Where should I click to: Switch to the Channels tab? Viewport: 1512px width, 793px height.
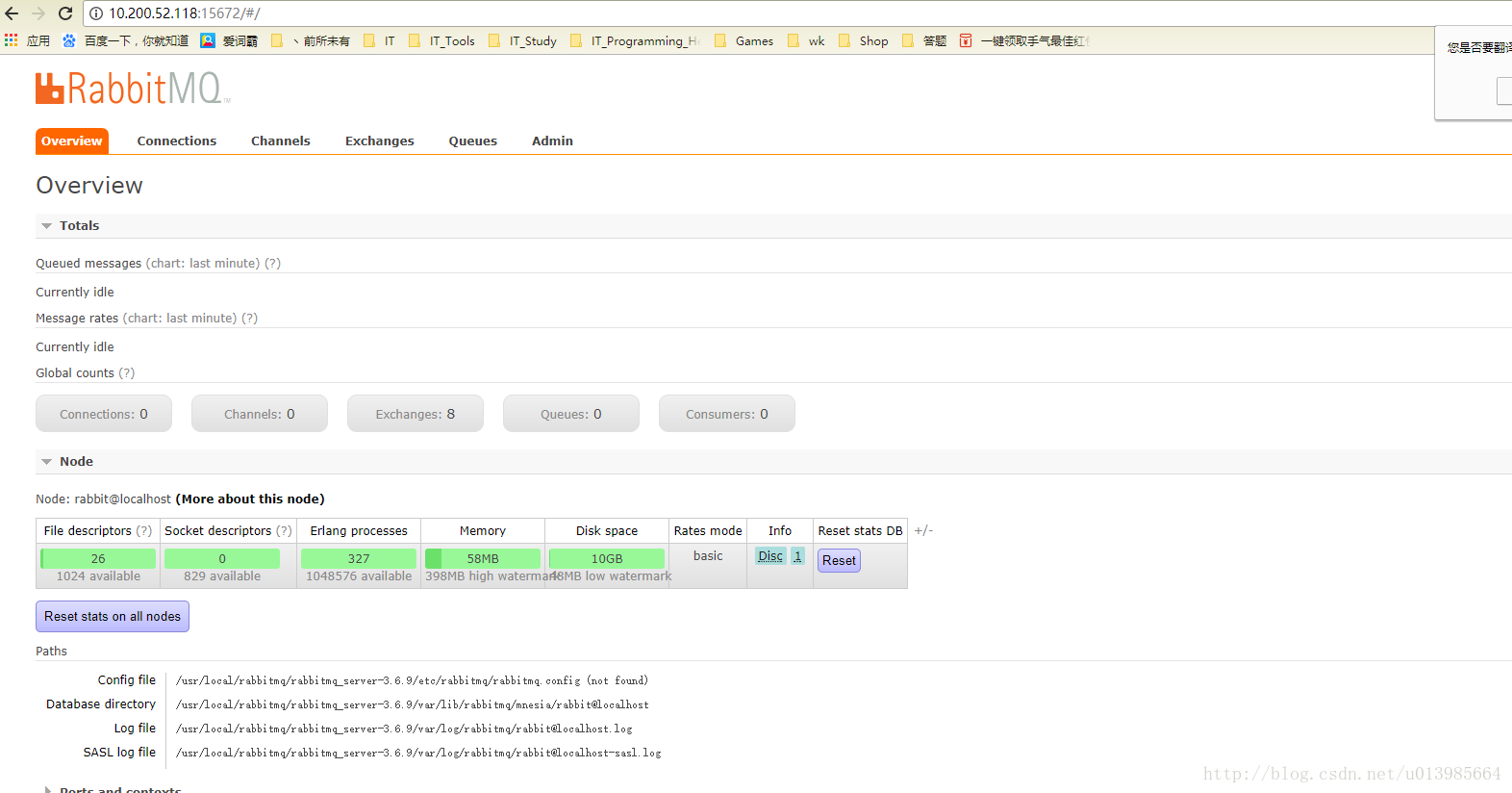pos(281,141)
